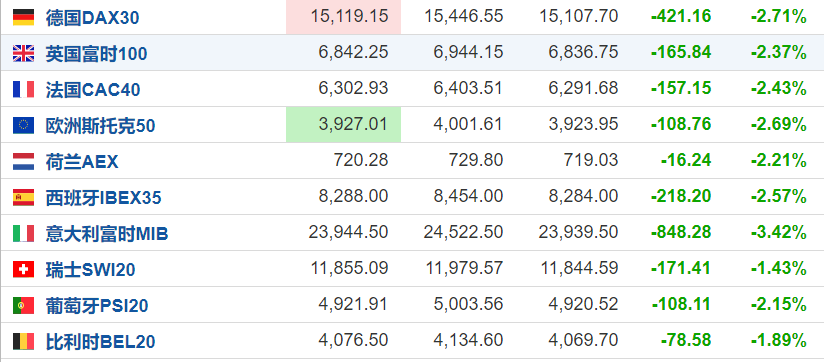Click the French flag icon

(x=23, y=89)
